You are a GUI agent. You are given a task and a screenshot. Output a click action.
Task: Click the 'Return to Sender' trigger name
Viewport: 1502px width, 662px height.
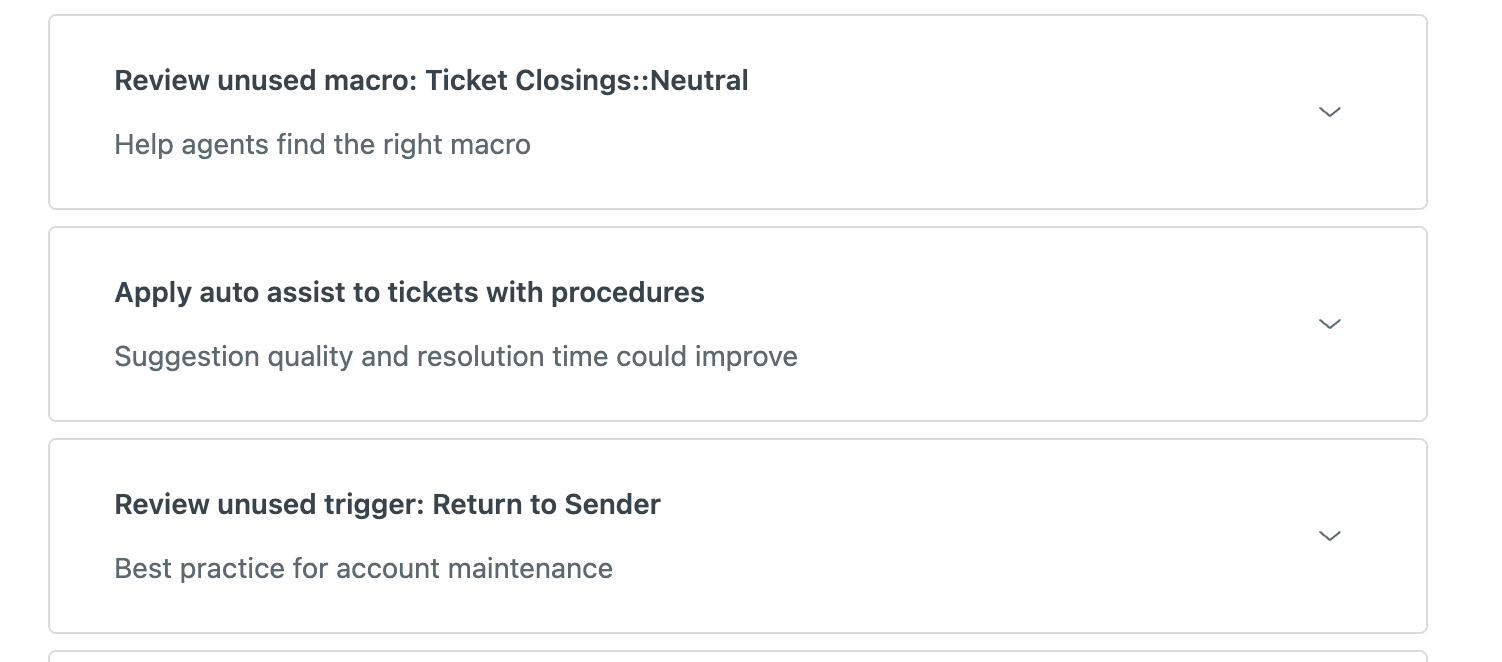point(546,505)
